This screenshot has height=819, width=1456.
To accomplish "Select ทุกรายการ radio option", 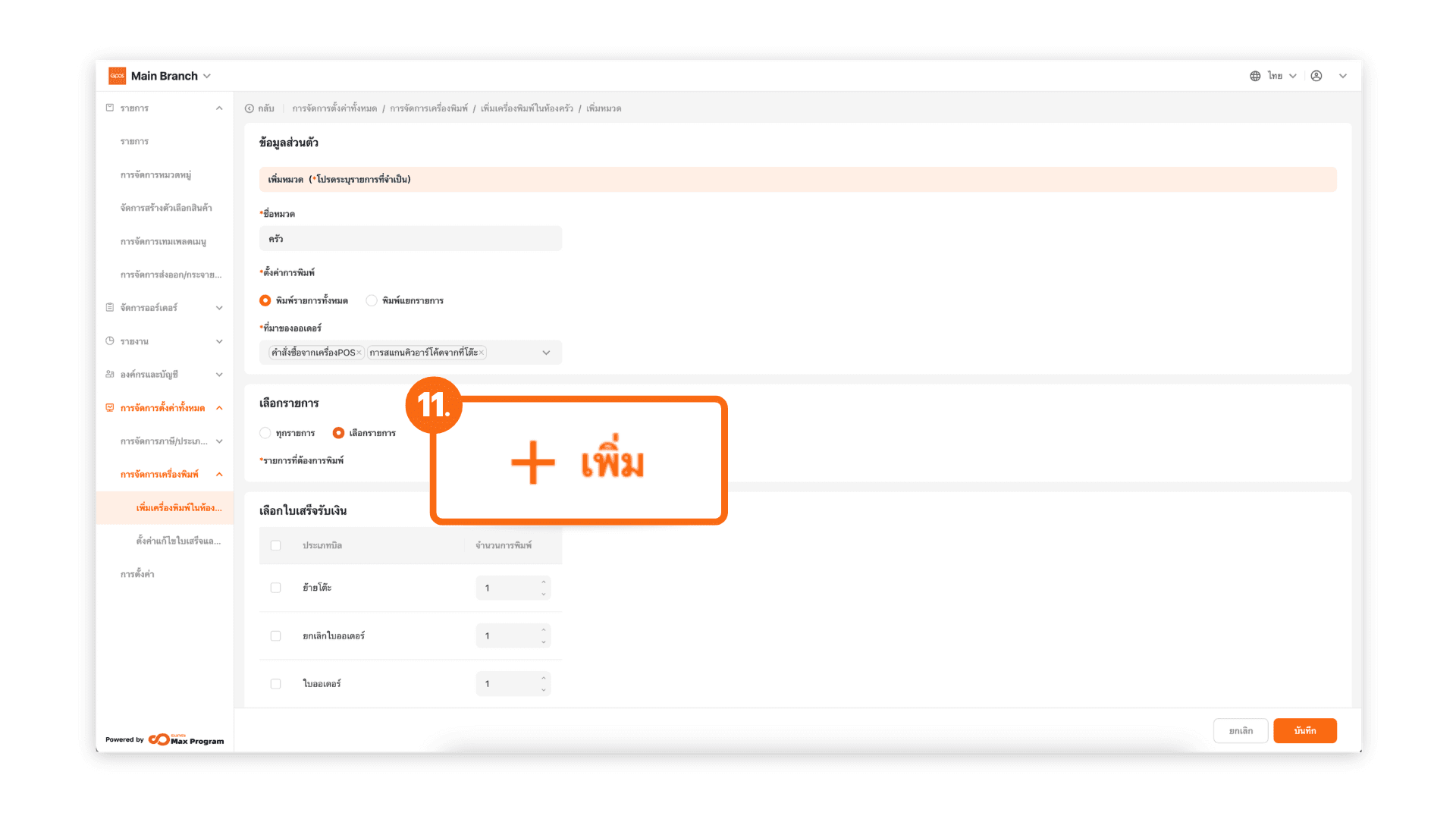I will 265,433.
